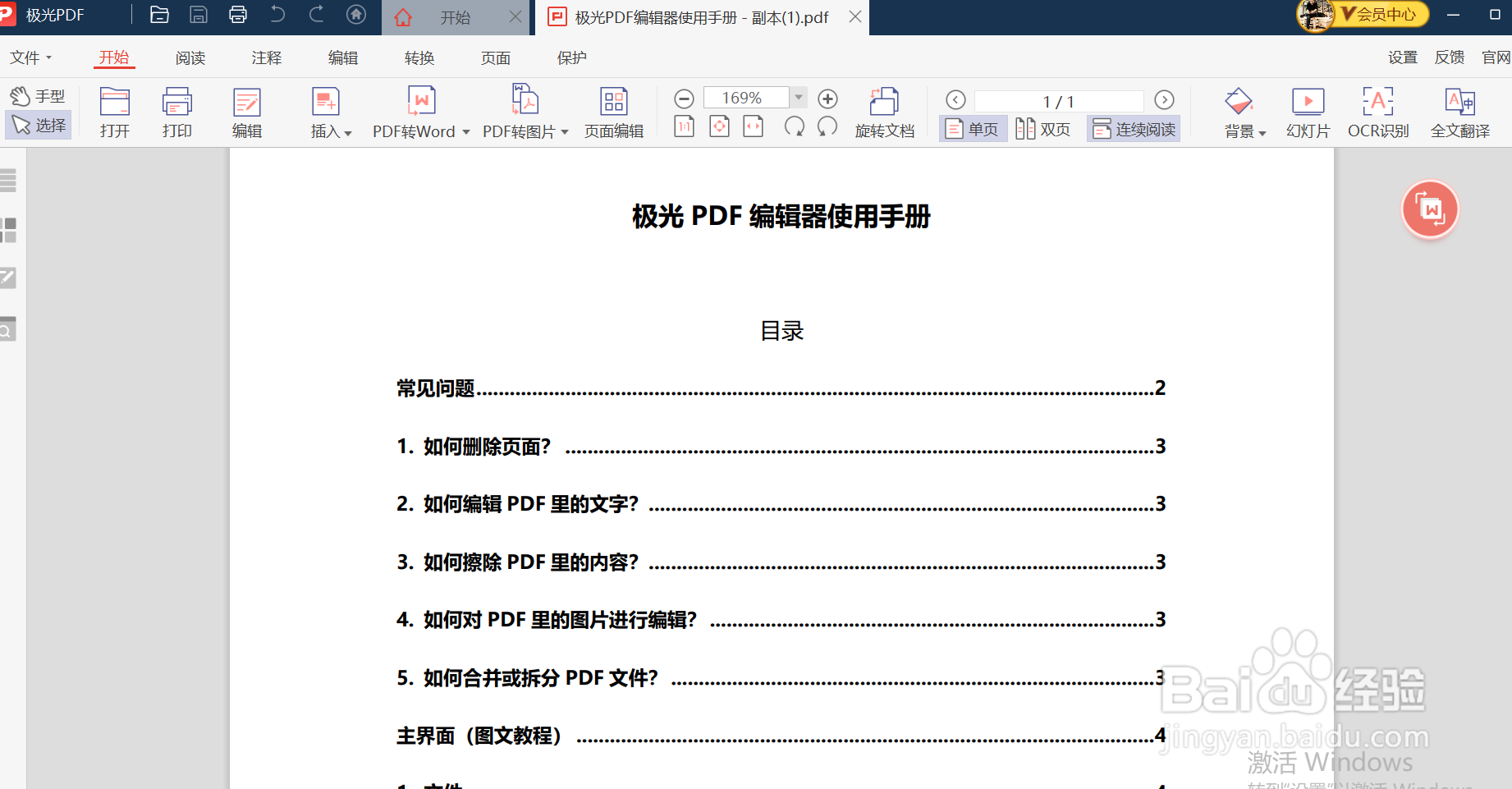The width and height of the screenshot is (1512, 789).
Task: Click the 169% zoom input field
Action: (x=745, y=98)
